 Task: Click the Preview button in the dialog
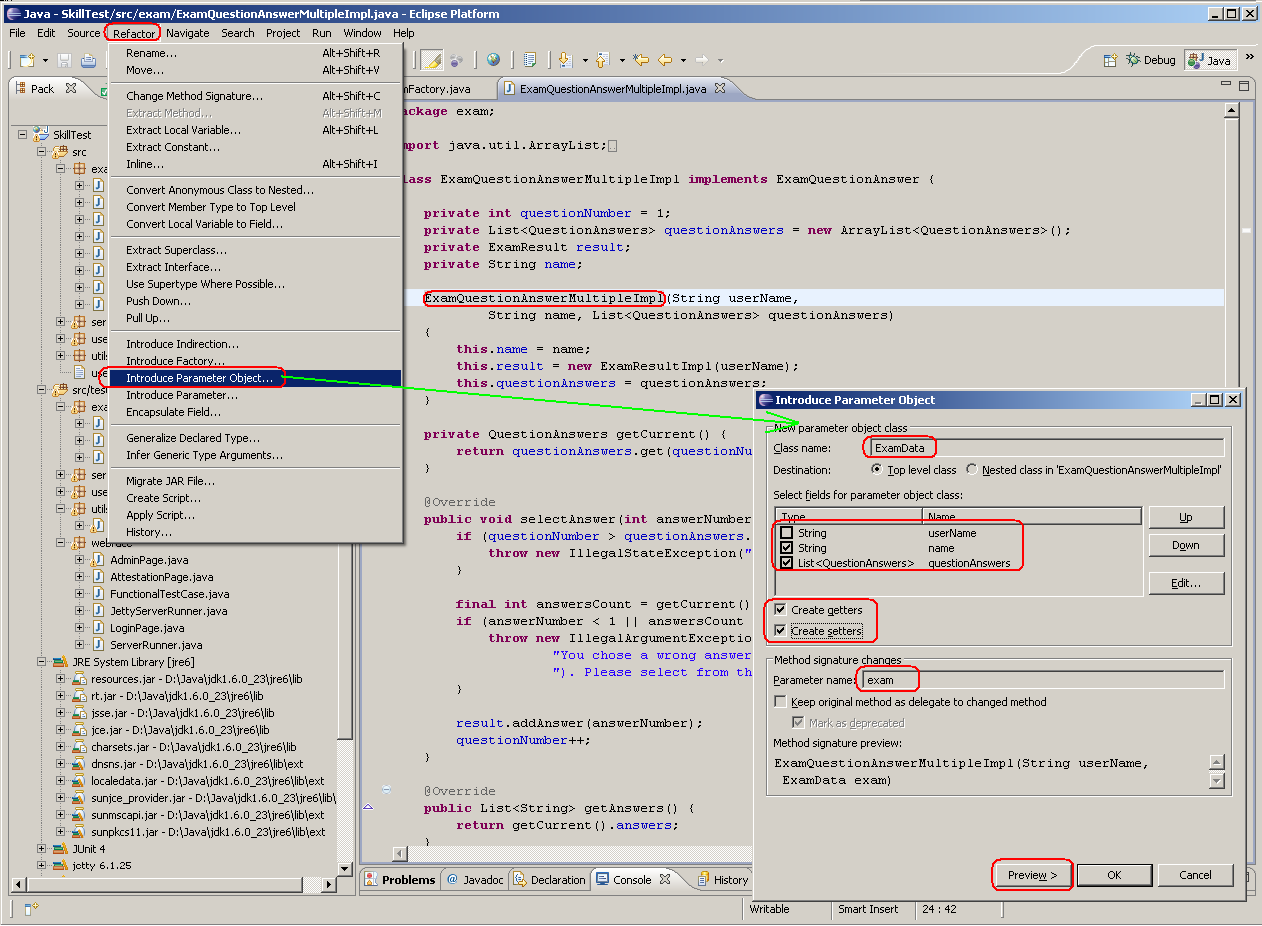point(1032,874)
